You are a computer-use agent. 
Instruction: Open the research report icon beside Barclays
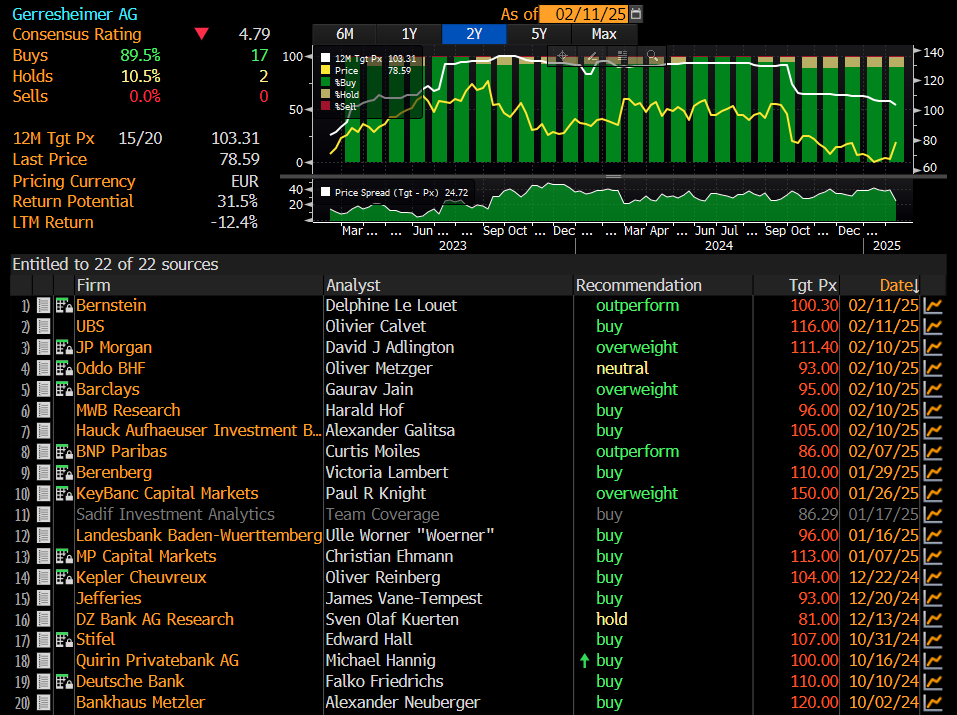coord(64,389)
